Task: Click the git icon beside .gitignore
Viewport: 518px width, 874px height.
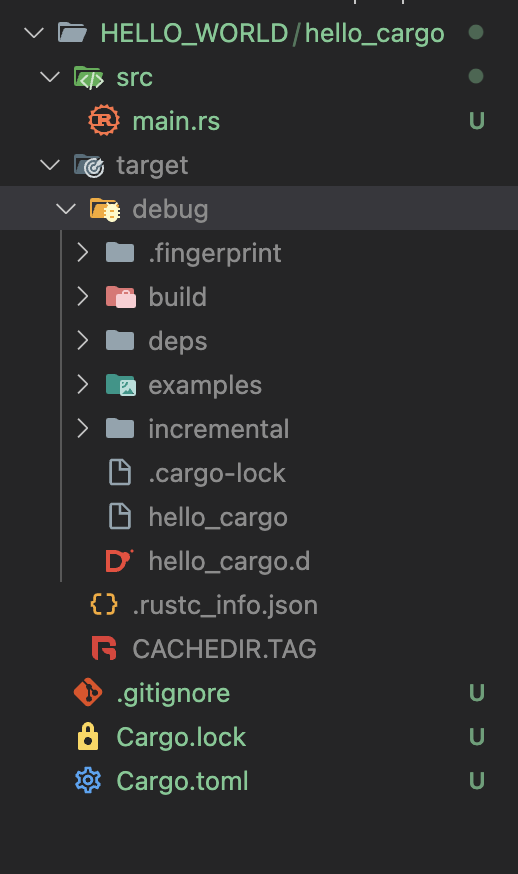Action: [88, 692]
